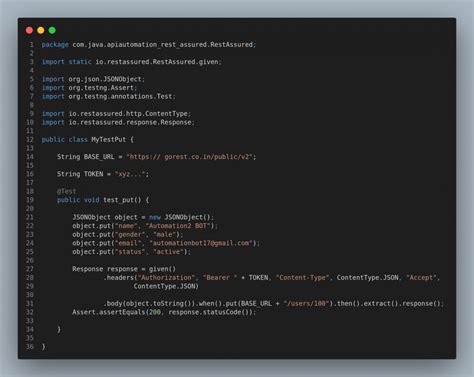Click the package declaration on line 1
Viewport: 474px width, 377px height.
[149, 44]
